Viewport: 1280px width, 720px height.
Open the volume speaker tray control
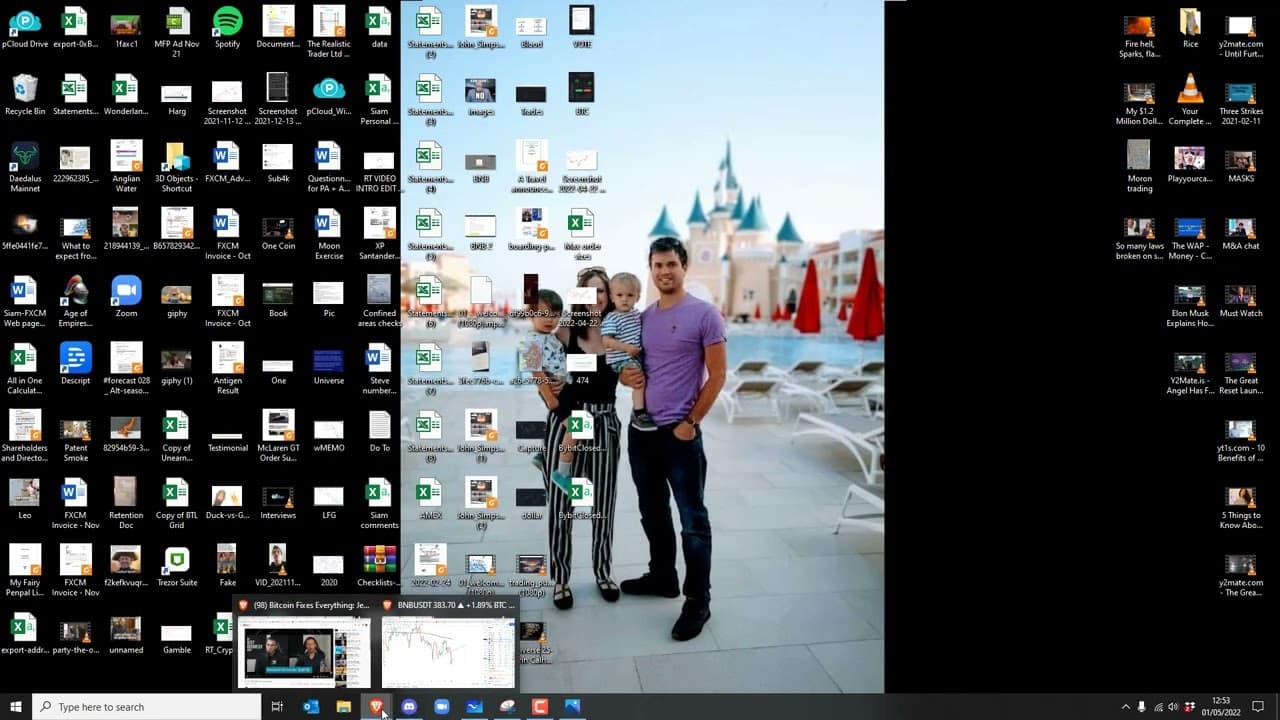point(1173,707)
